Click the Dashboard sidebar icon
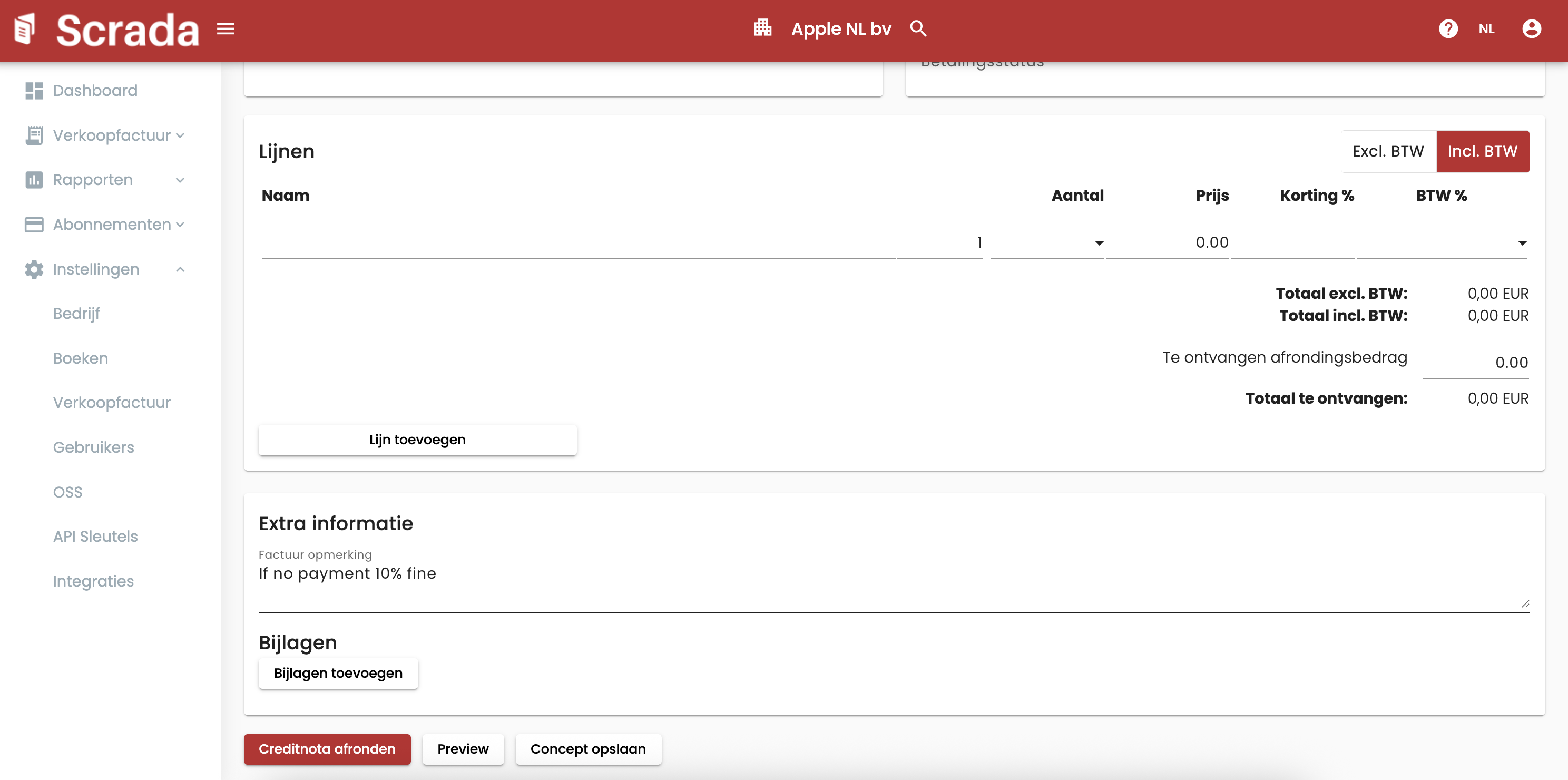Screen dimensions: 1568x780 (34, 91)
